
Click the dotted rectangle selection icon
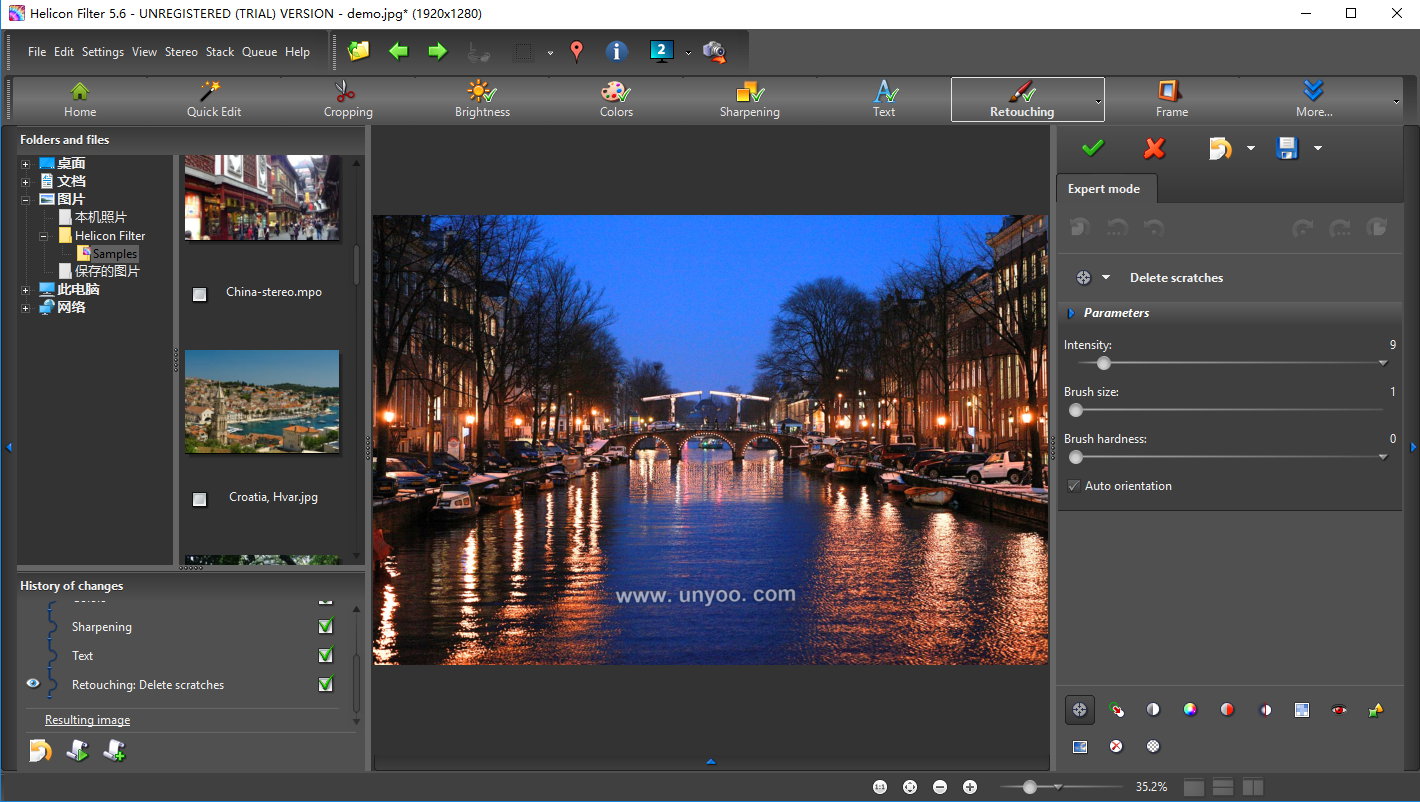pos(523,52)
